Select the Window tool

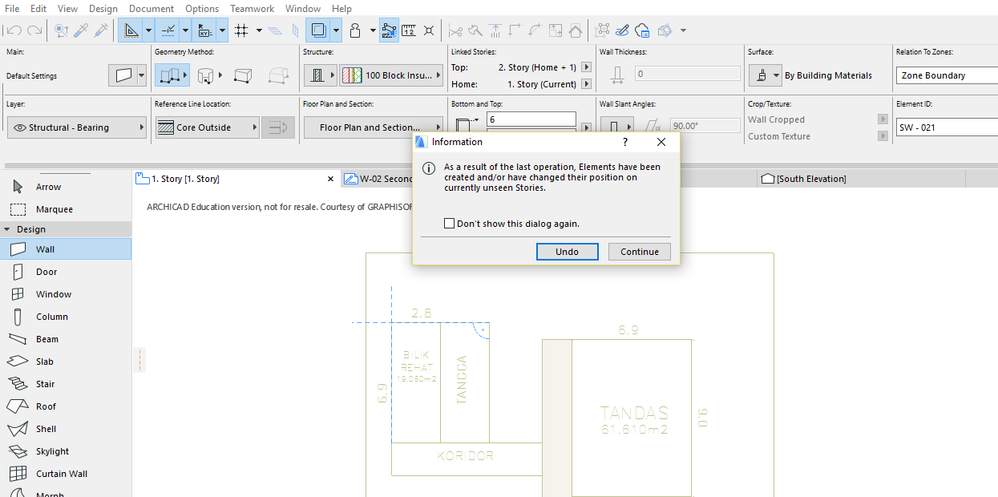point(66,294)
